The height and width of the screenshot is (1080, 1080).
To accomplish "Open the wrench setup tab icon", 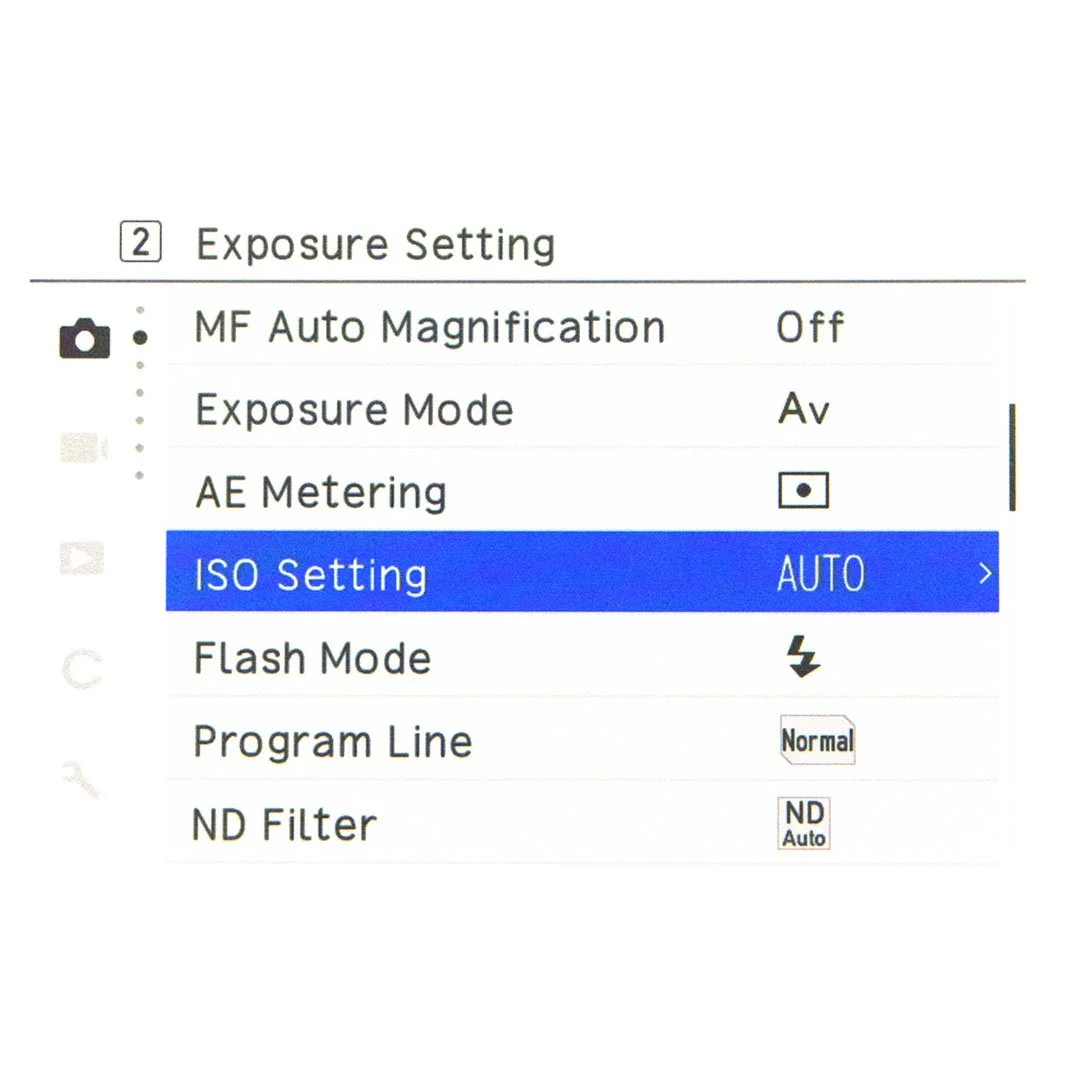I will (x=81, y=778).
